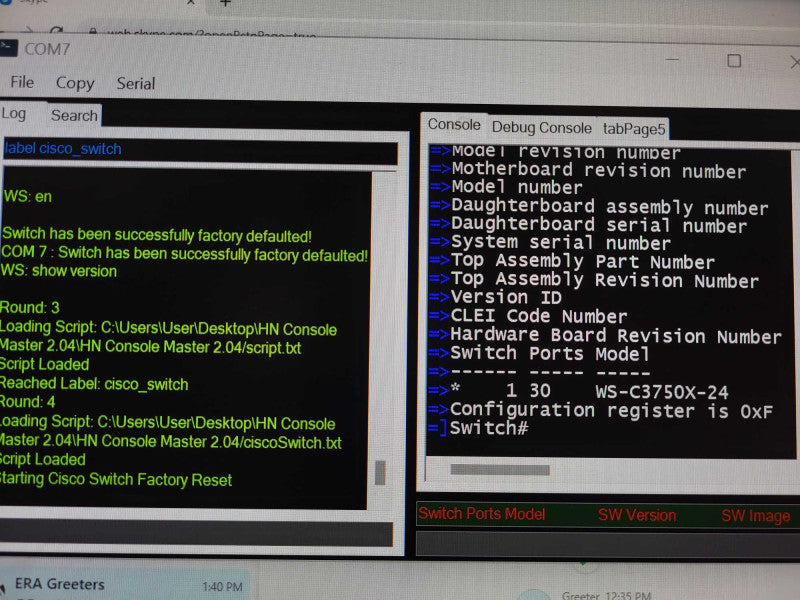
Task: Click the log panel vertical scrollbar thumb
Action: coord(380,472)
